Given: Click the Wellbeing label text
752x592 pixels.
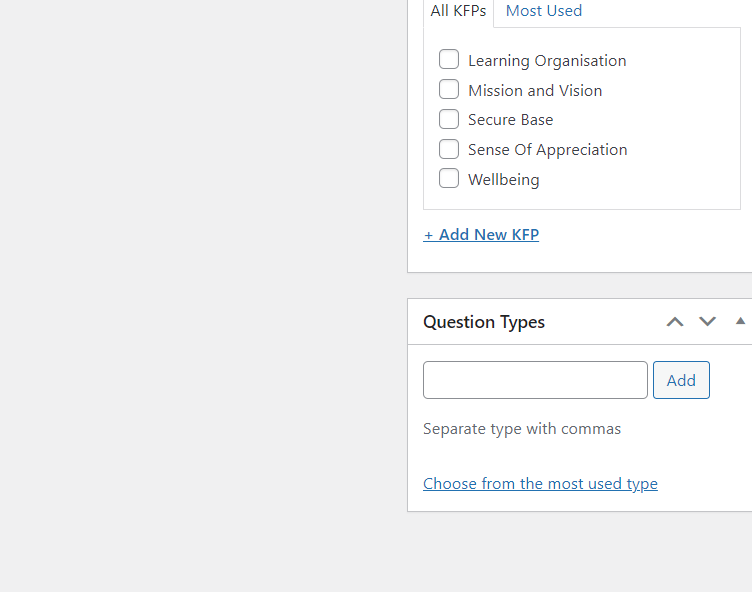Looking at the screenshot, I should tap(504, 179).
